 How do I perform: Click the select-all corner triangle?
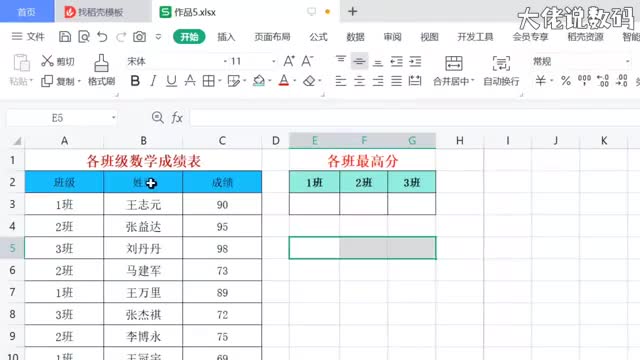[x=17, y=141]
